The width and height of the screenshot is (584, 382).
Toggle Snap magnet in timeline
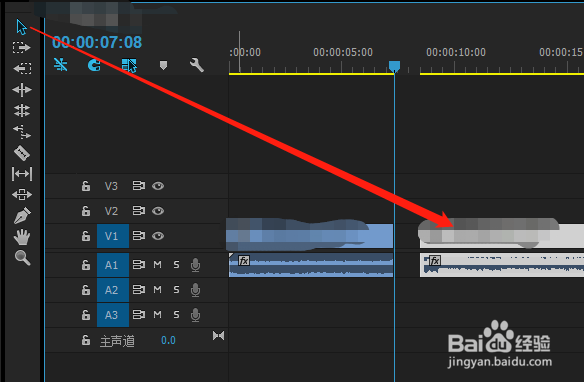(x=94, y=65)
